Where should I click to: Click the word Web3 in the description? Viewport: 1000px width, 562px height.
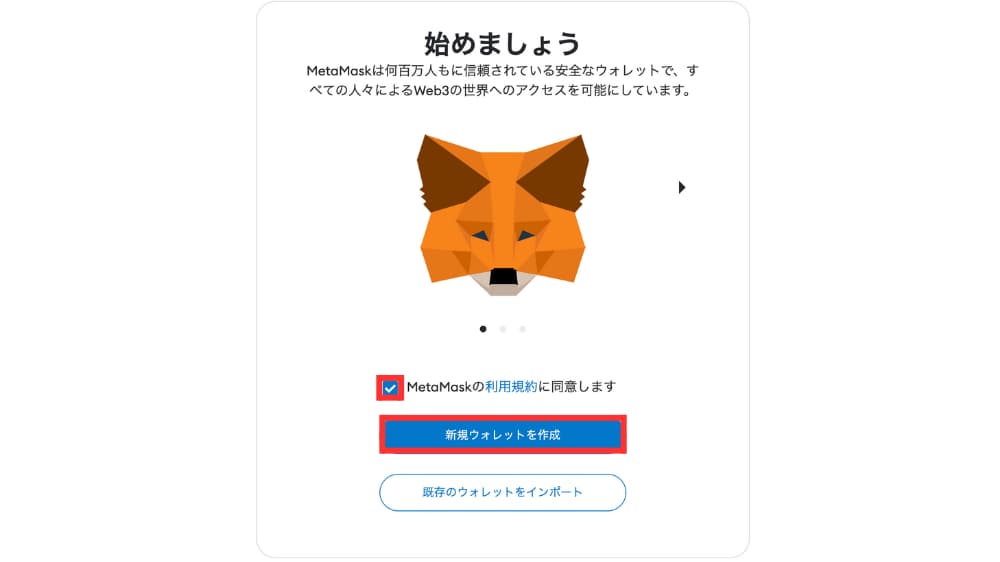[x=432, y=91]
